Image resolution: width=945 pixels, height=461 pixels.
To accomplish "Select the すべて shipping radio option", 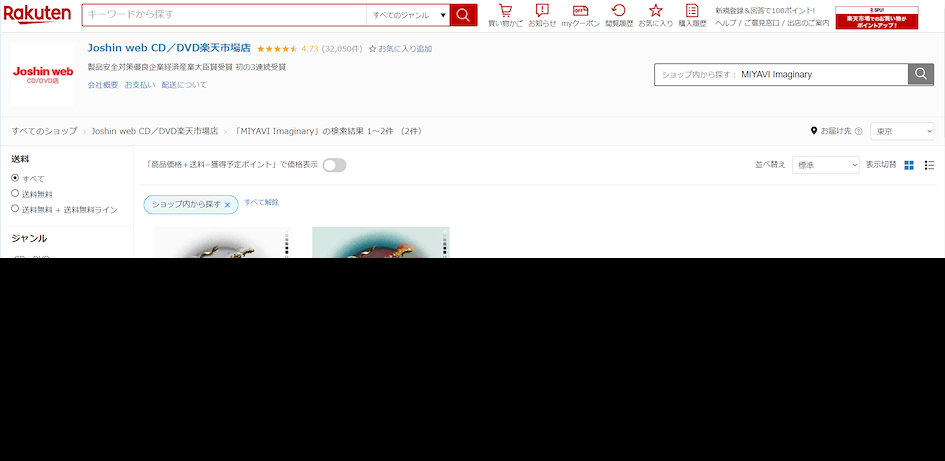I will point(15,178).
